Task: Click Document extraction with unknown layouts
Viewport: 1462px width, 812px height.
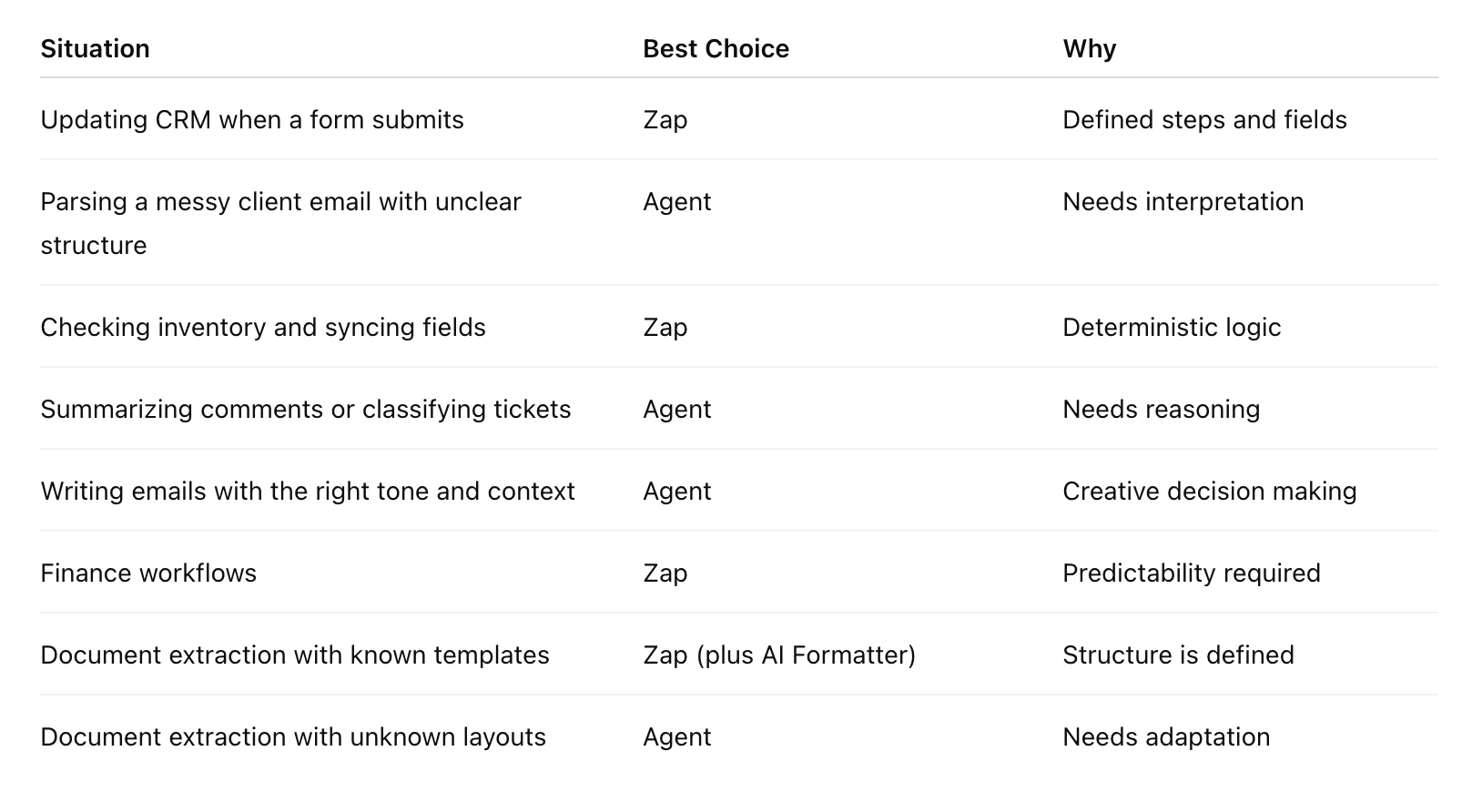Action: (x=293, y=736)
